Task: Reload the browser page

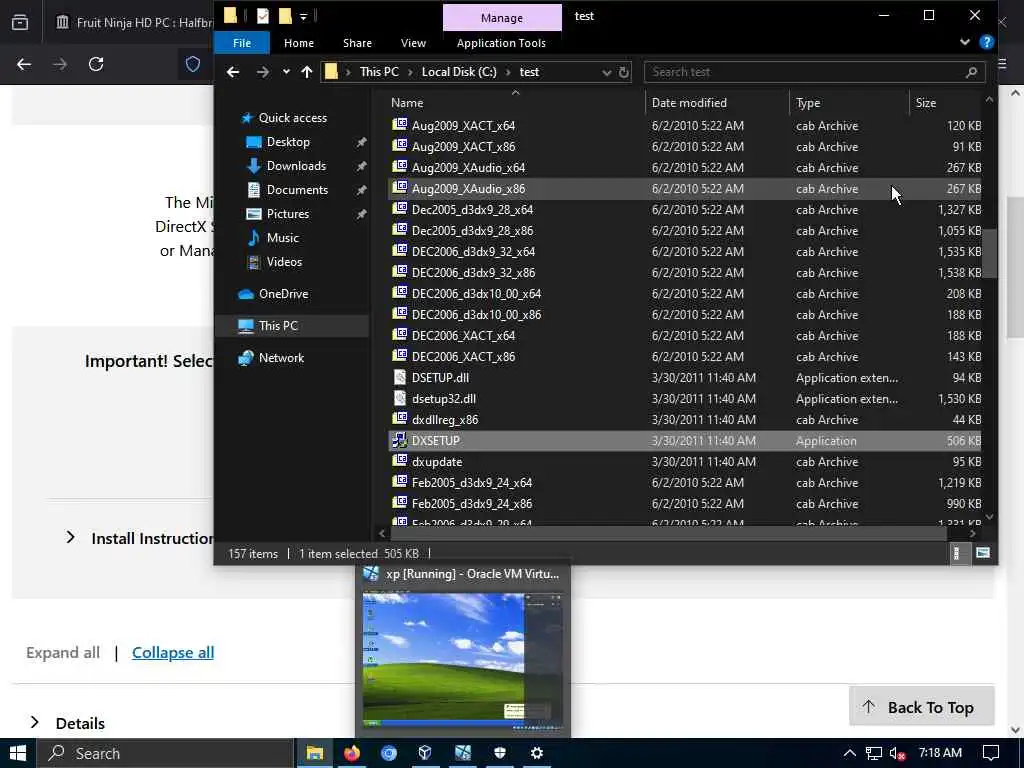Action: pyautogui.click(x=96, y=64)
